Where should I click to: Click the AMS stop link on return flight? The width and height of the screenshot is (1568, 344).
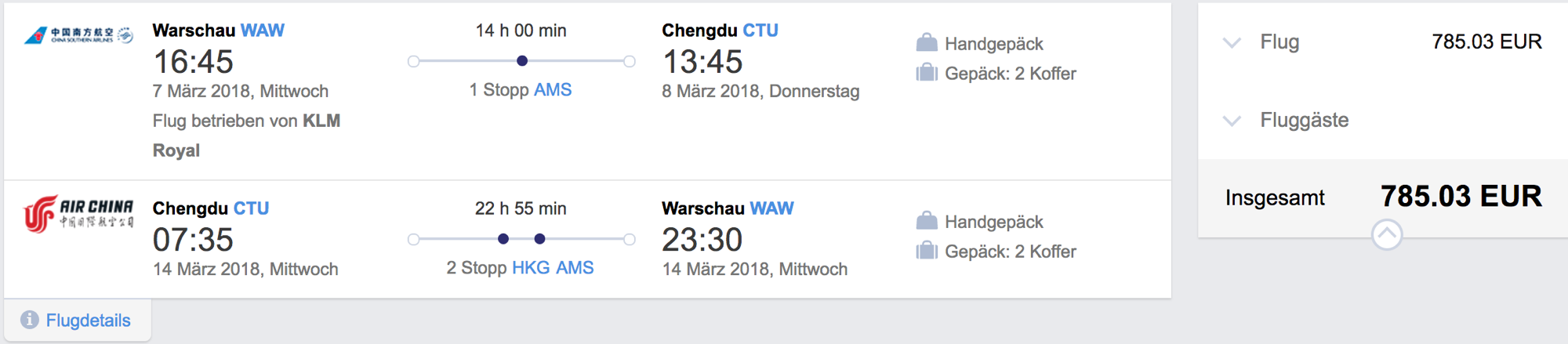[x=575, y=268]
